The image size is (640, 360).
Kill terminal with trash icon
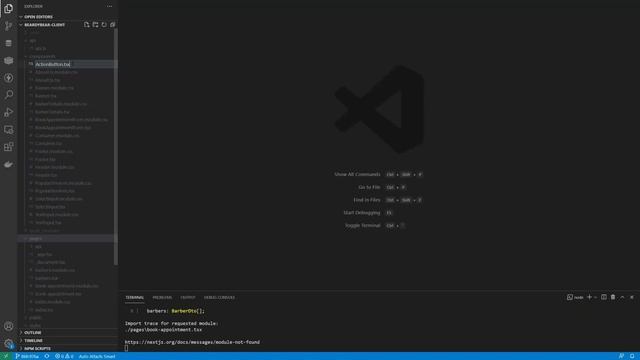[x=613, y=297]
